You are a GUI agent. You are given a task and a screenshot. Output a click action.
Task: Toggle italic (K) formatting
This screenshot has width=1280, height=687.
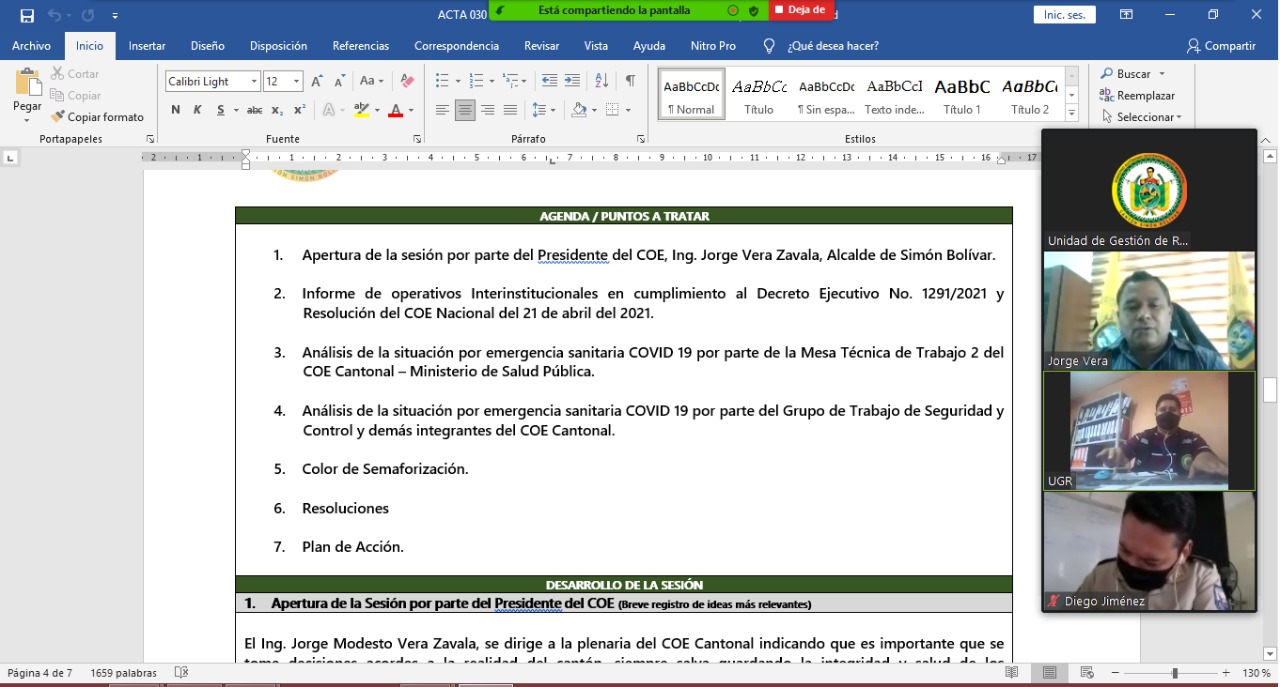click(197, 110)
